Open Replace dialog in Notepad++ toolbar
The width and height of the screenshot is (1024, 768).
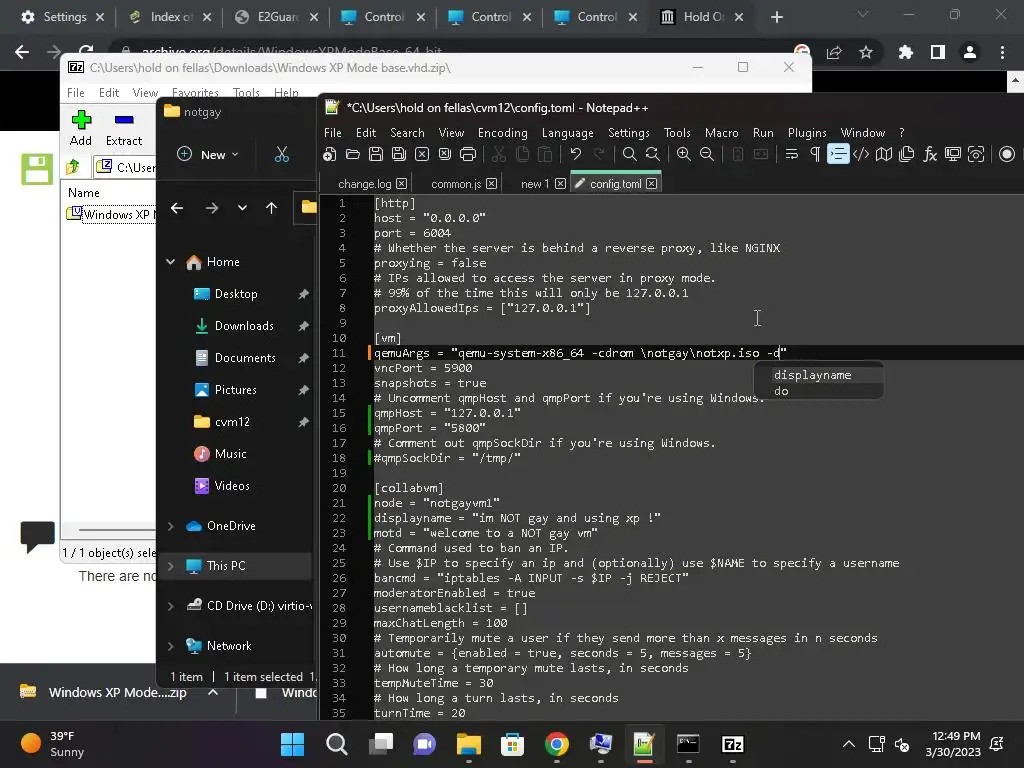click(x=652, y=154)
